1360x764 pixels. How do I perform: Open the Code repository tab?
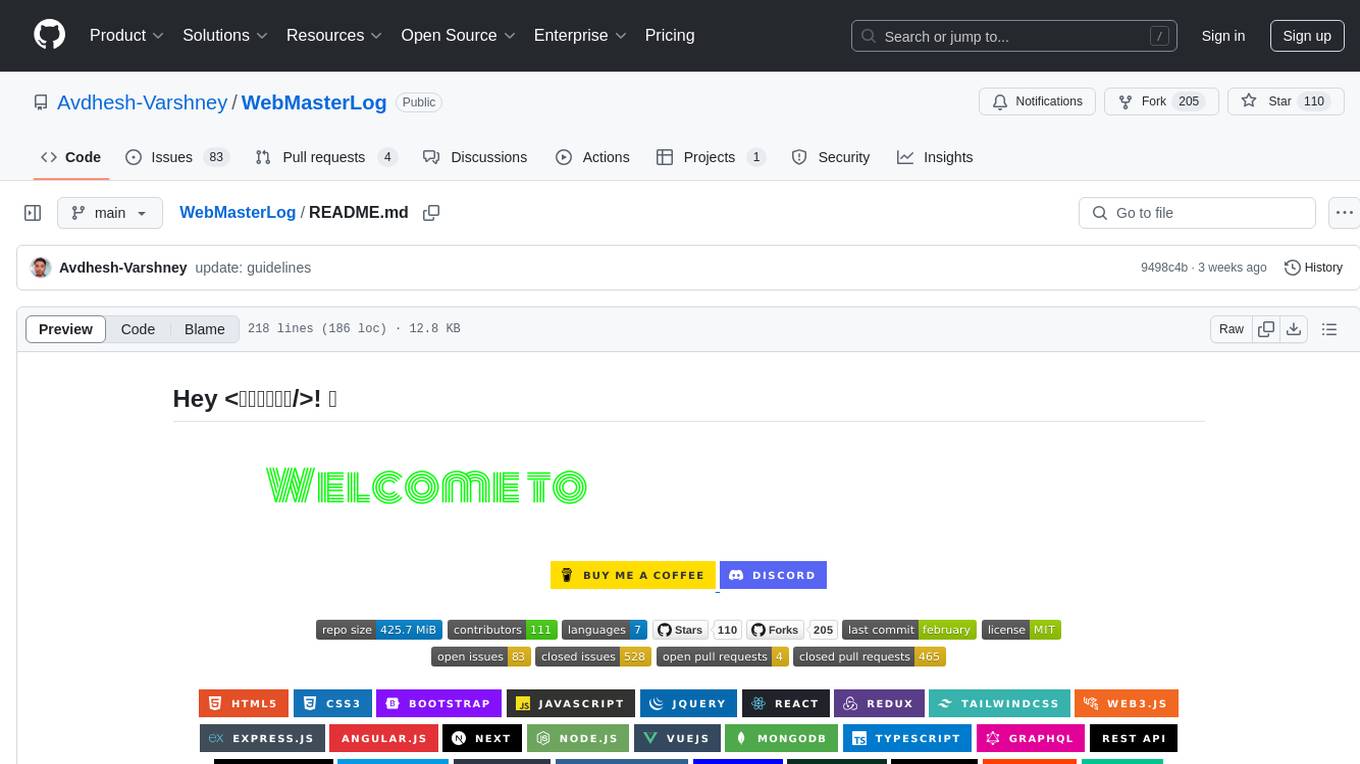tap(70, 157)
